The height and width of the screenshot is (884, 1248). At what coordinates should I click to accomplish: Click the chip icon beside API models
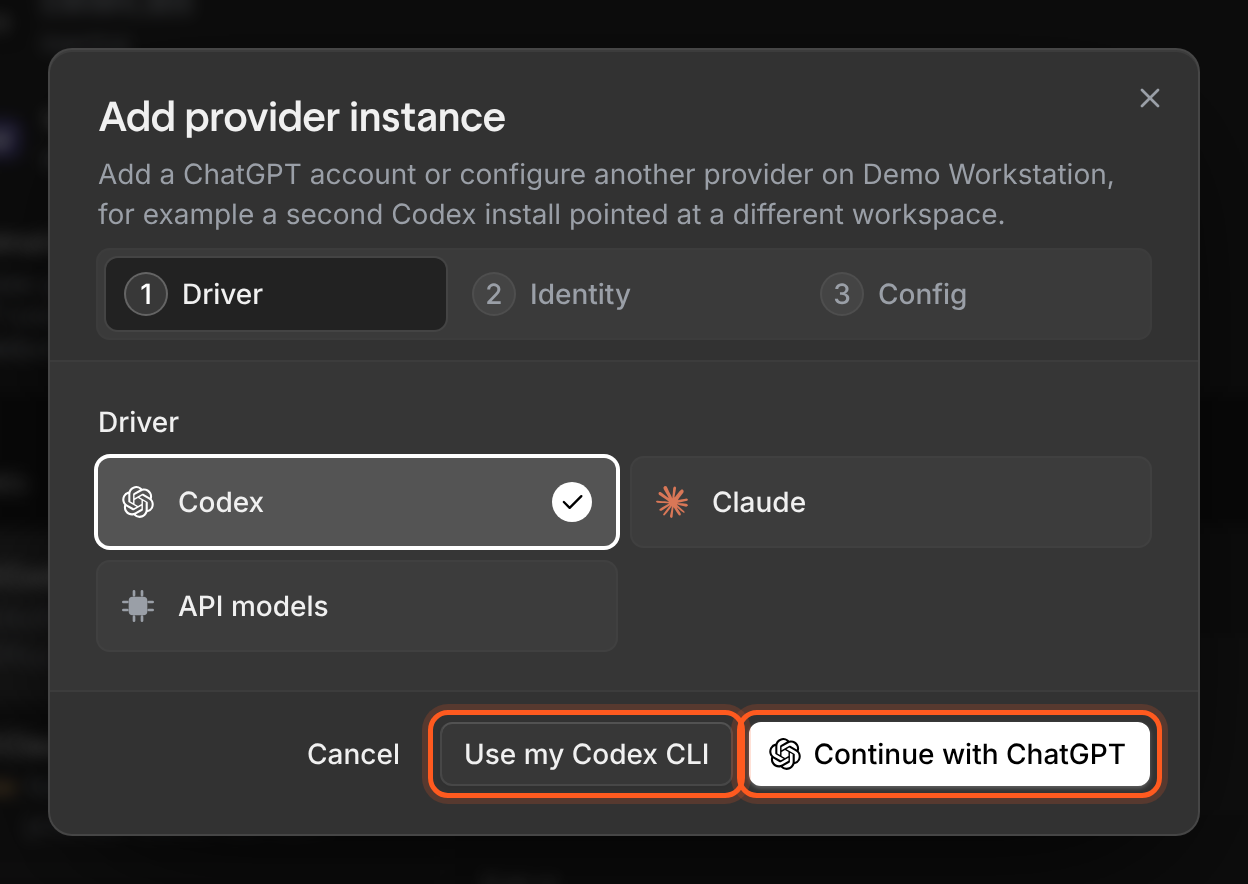click(x=138, y=606)
